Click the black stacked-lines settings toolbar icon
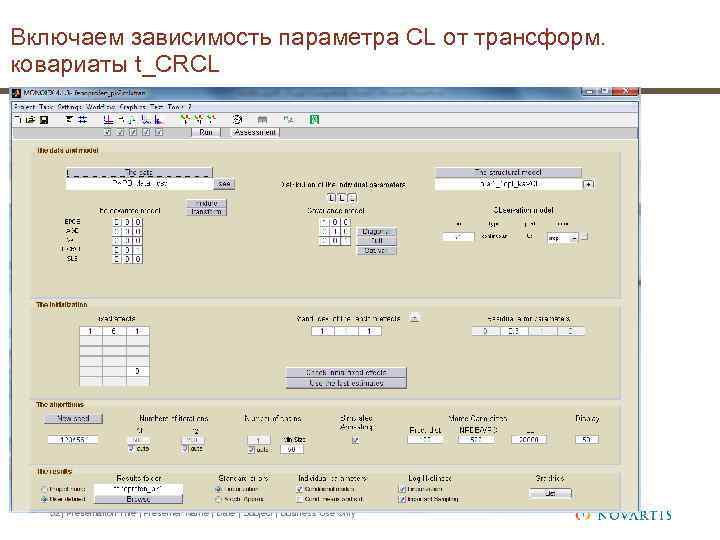Image resolution: width=720 pixels, height=540 pixels. (x=69, y=120)
